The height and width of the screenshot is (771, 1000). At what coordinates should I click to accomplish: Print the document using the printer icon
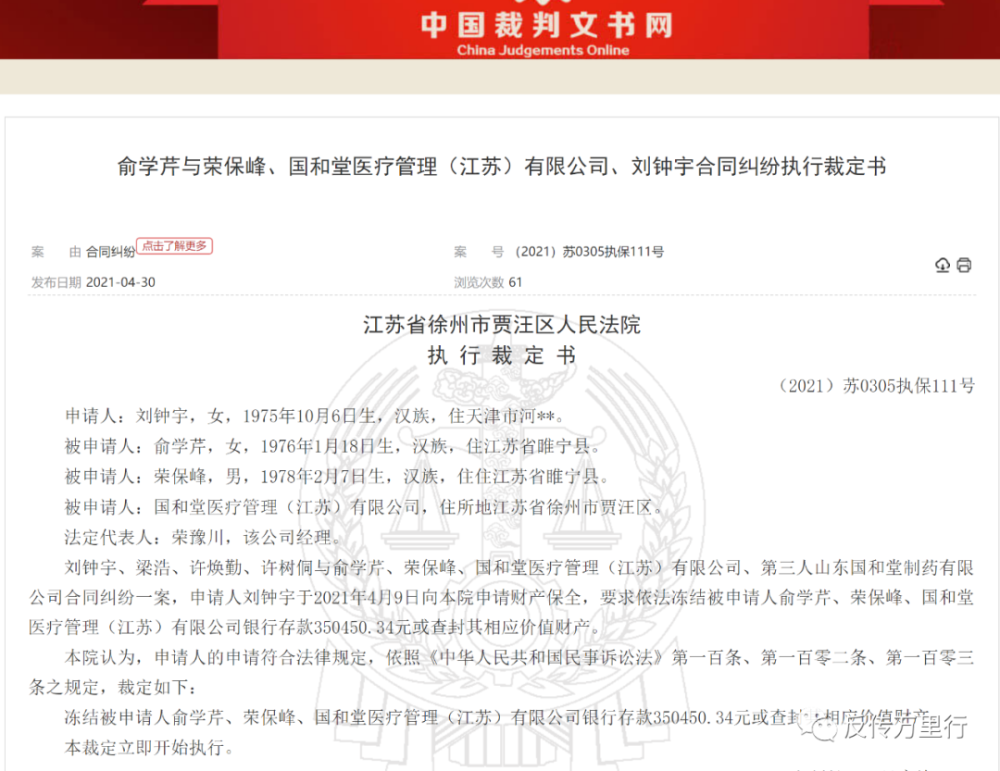964,265
